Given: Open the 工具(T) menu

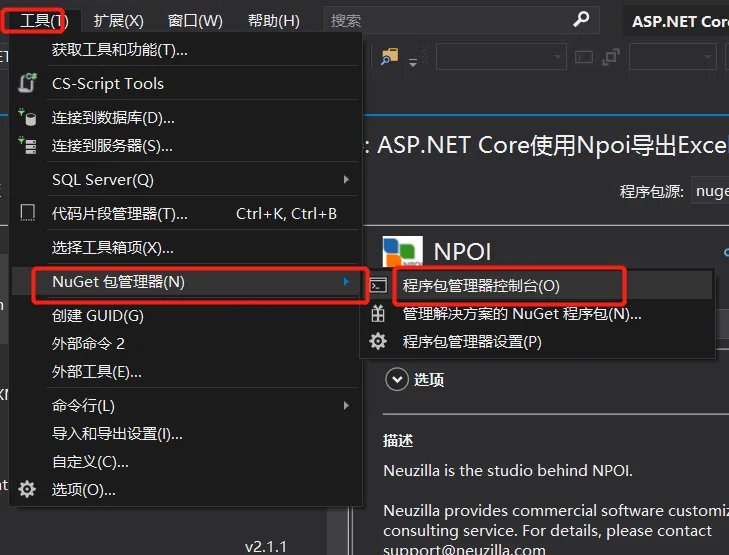Looking at the screenshot, I should tap(44, 20).
